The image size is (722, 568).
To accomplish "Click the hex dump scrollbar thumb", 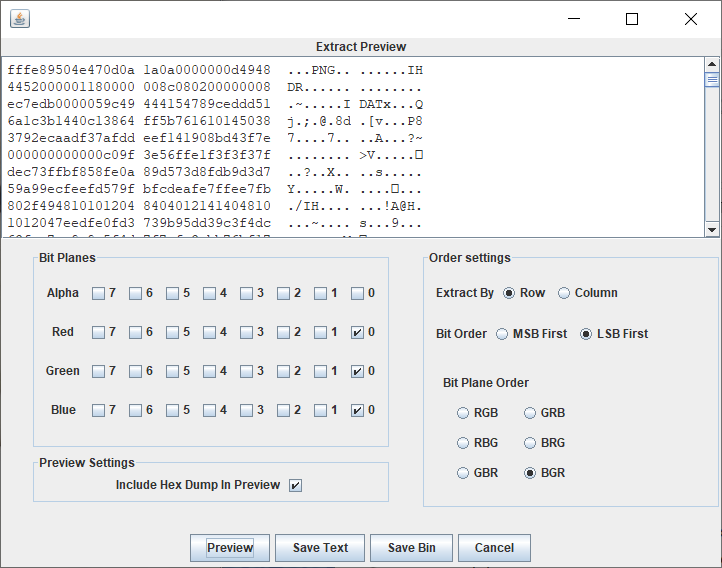I will [x=712, y=80].
